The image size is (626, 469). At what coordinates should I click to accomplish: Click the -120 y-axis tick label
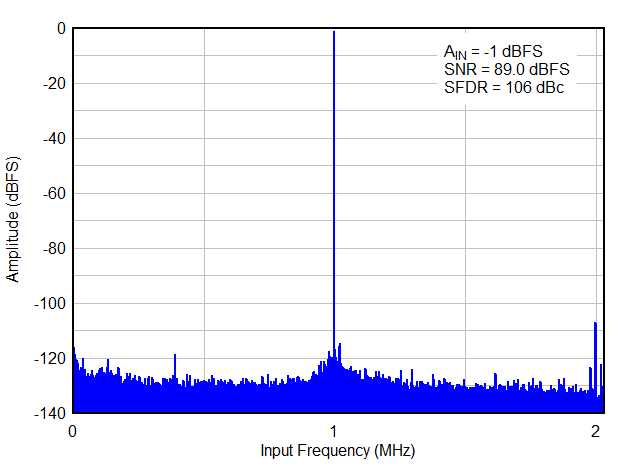pos(50,357)
